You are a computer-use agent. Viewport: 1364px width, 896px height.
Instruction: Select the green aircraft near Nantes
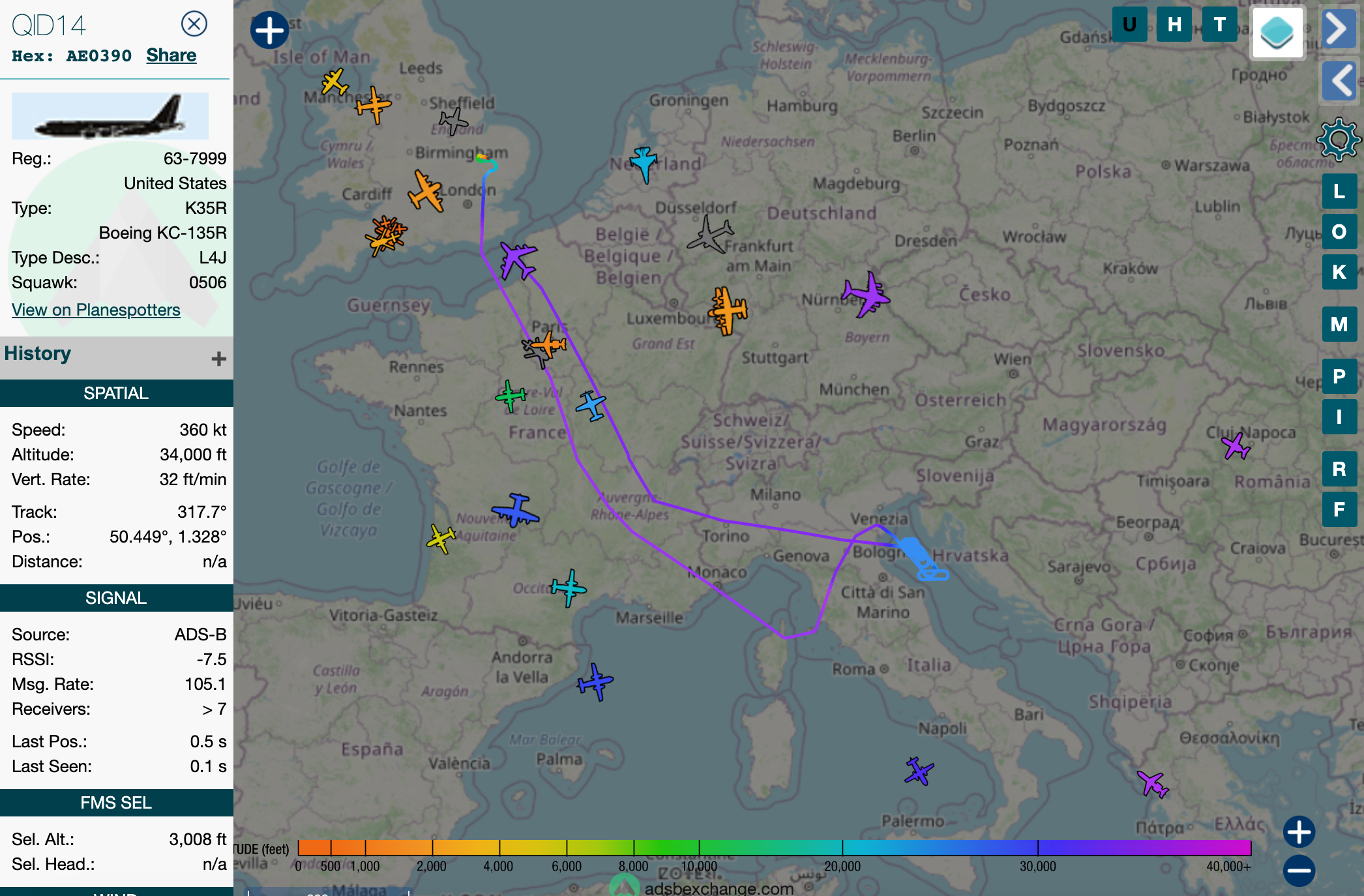click(x=510, y=395)
